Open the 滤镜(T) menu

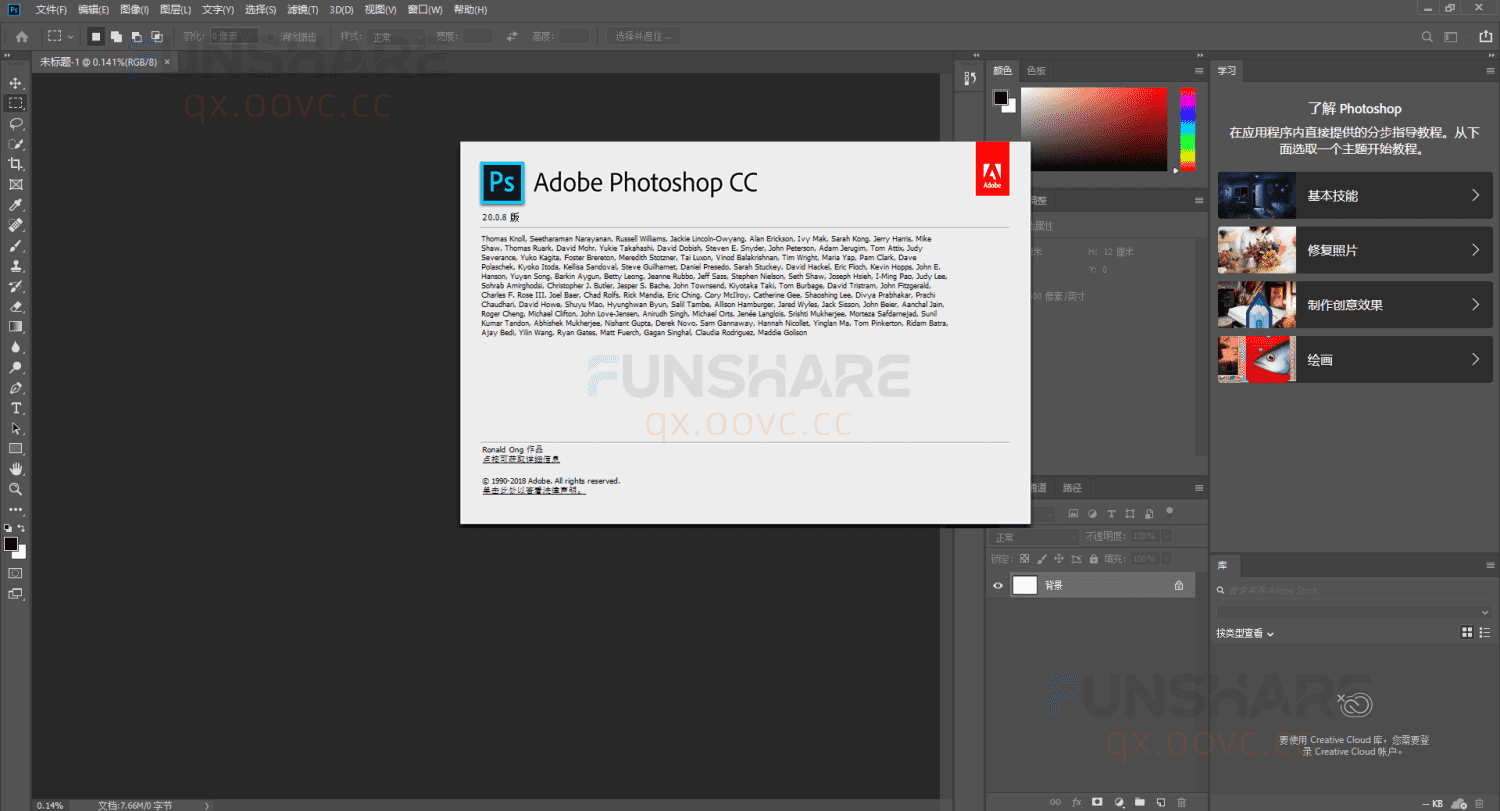click(x=302, y=9)
